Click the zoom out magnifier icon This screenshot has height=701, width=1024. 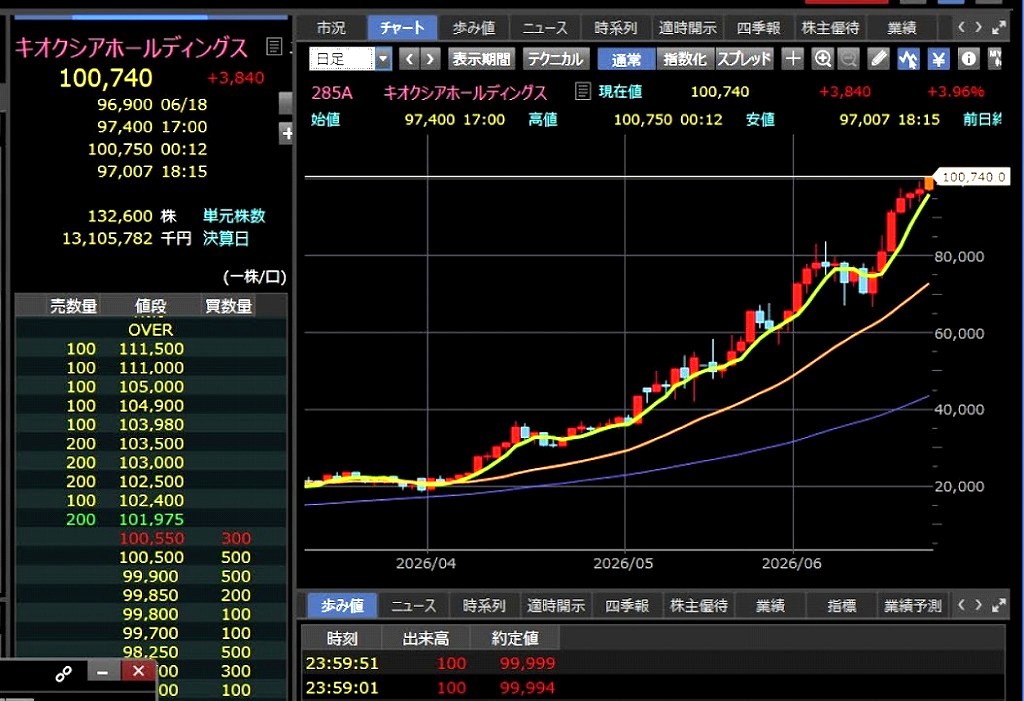point(848,59)
